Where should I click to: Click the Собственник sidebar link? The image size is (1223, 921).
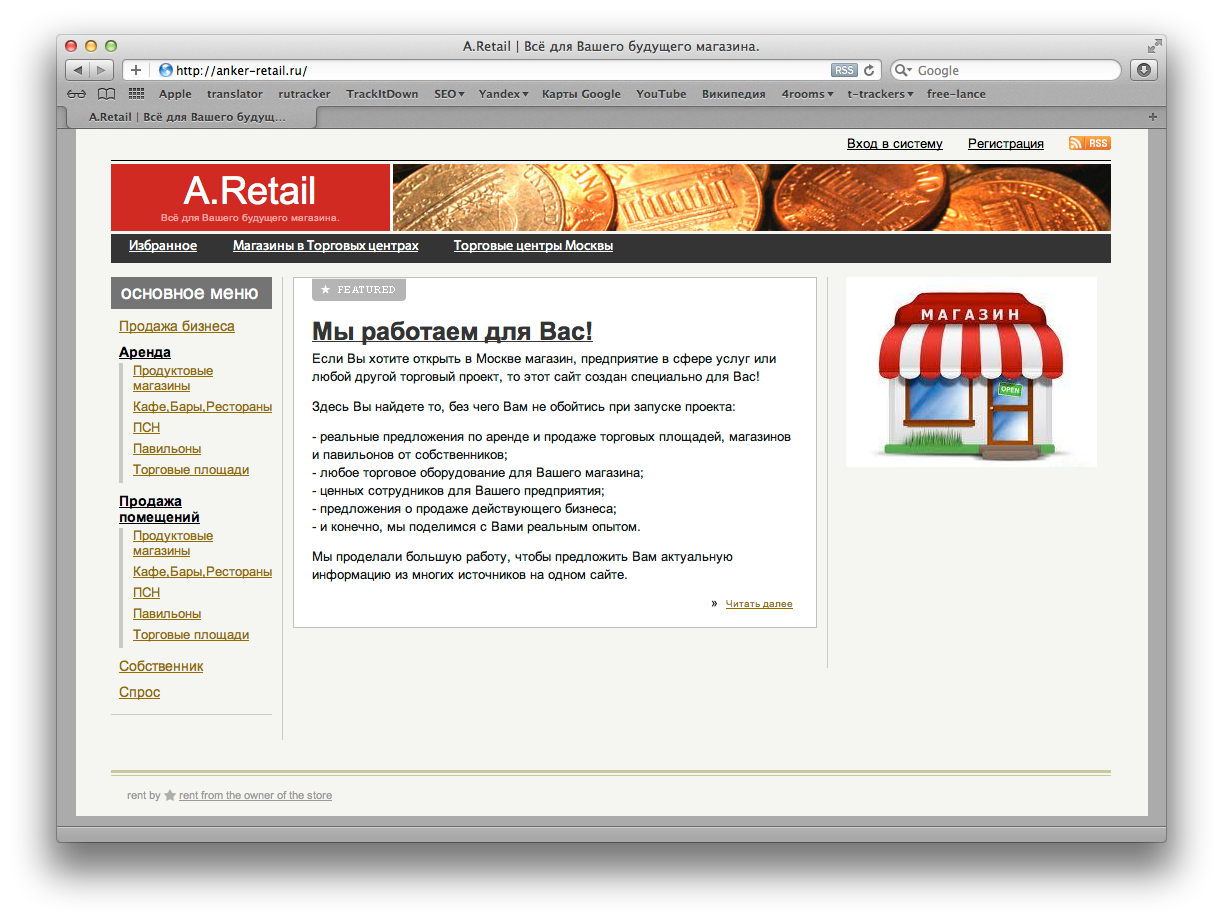161,666
